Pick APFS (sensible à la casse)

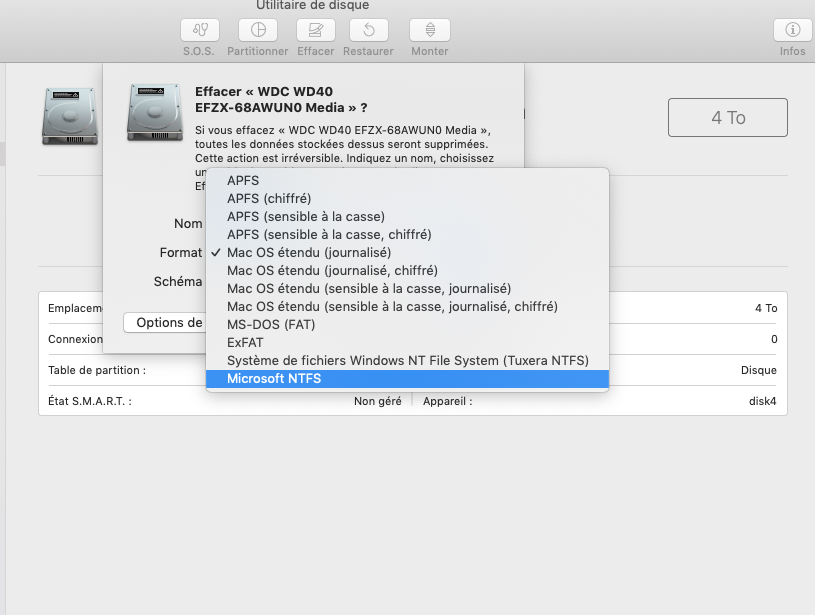coord(408,216)
